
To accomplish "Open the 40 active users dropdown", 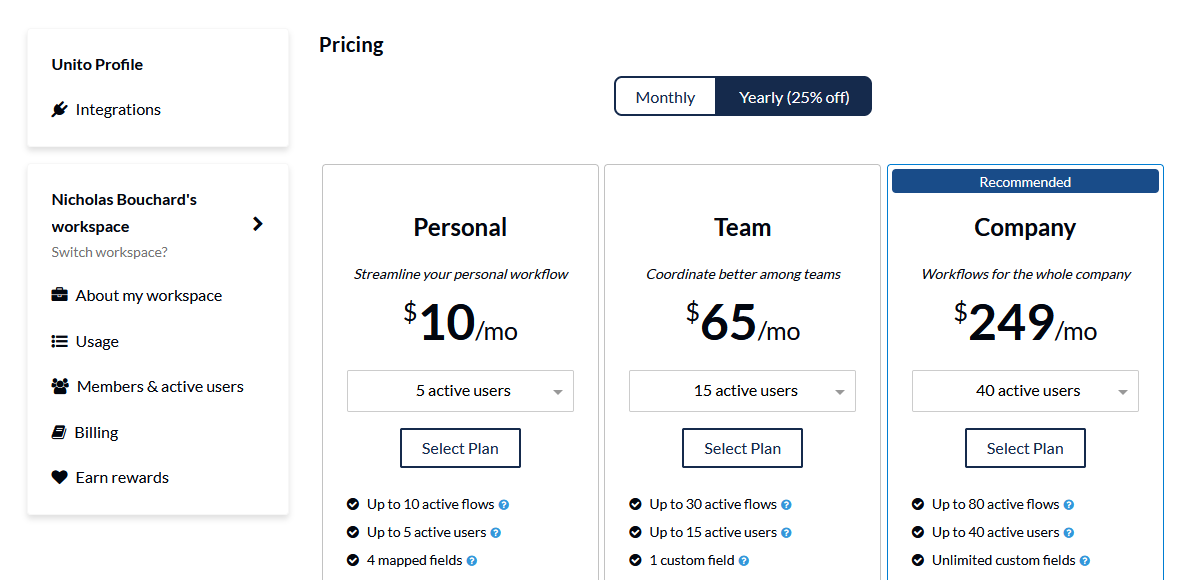I will click(1025, 391).
